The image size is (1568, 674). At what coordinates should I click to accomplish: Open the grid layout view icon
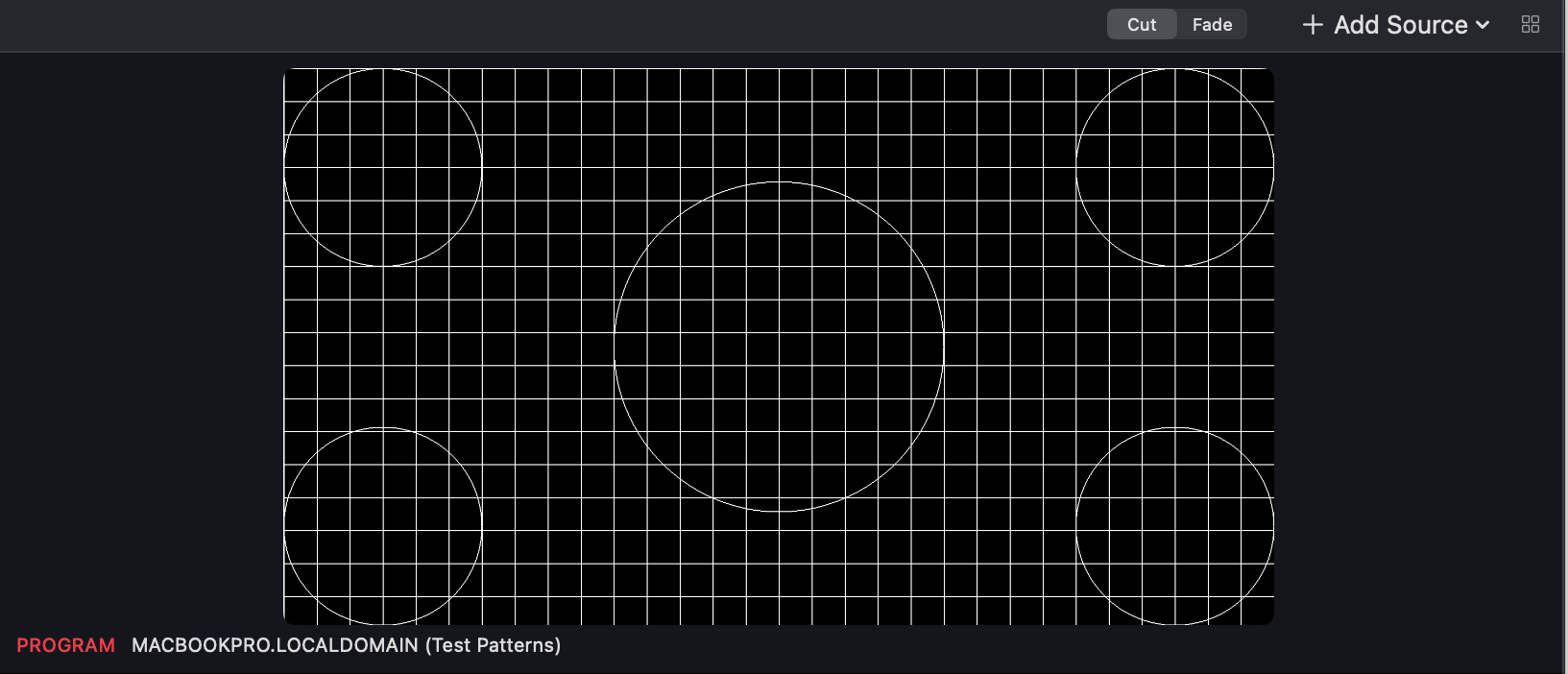1531,24
